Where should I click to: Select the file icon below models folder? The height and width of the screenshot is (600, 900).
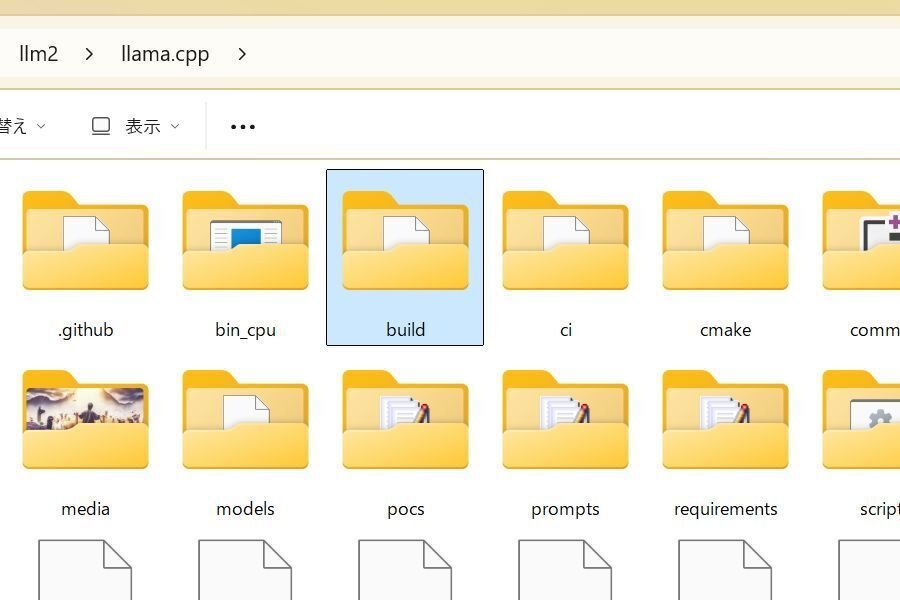pos(245,570)
